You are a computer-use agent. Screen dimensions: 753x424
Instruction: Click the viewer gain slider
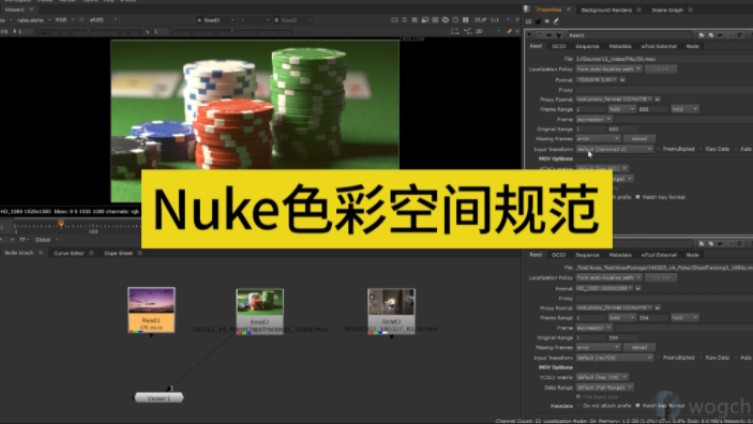(86, 32)
